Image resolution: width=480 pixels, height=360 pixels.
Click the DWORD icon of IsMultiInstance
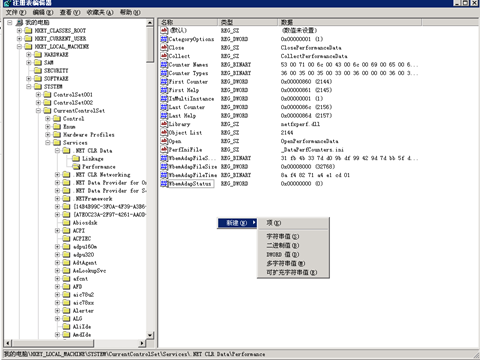[164, 99]
